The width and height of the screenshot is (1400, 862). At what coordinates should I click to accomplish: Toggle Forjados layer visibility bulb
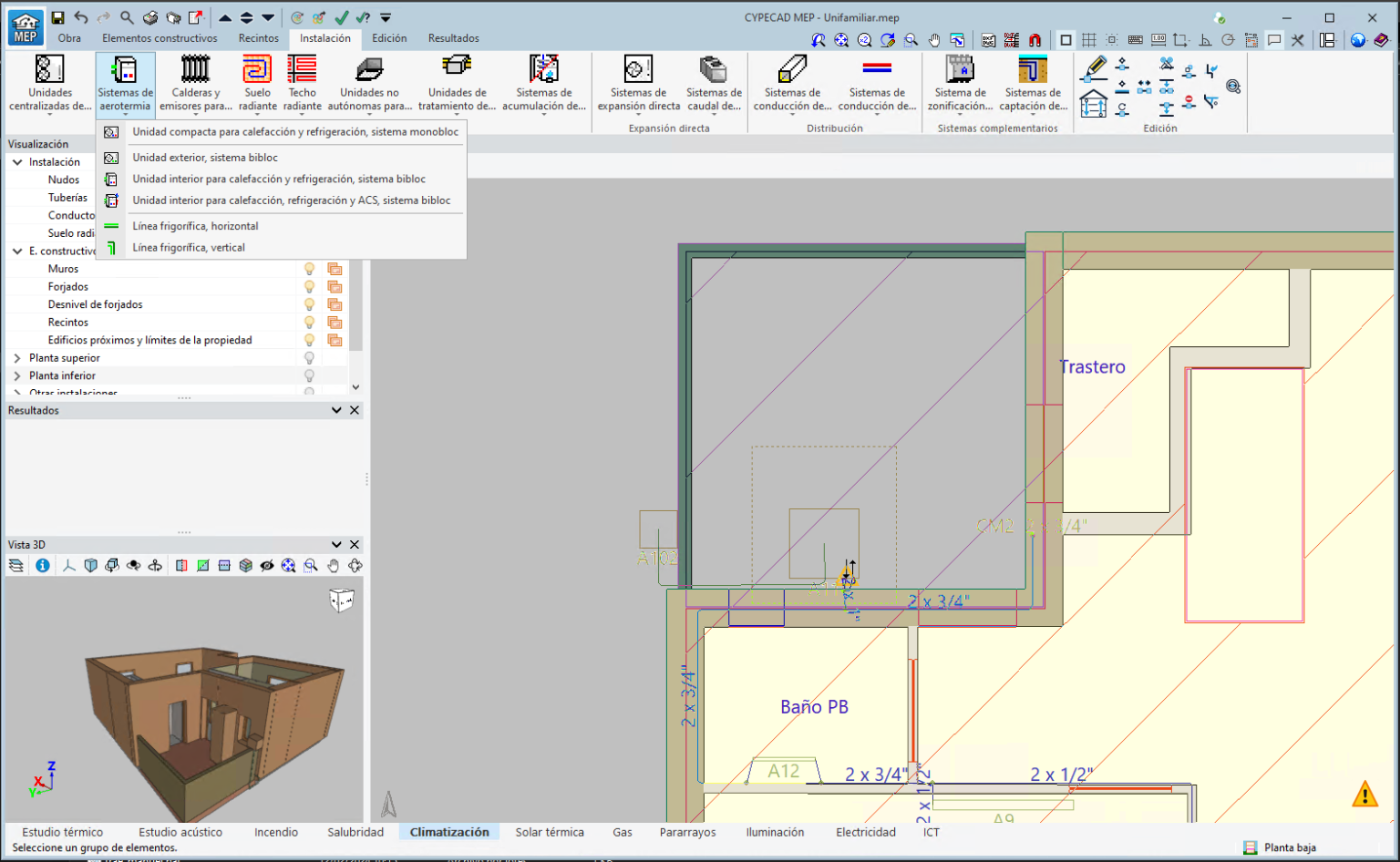309,287
